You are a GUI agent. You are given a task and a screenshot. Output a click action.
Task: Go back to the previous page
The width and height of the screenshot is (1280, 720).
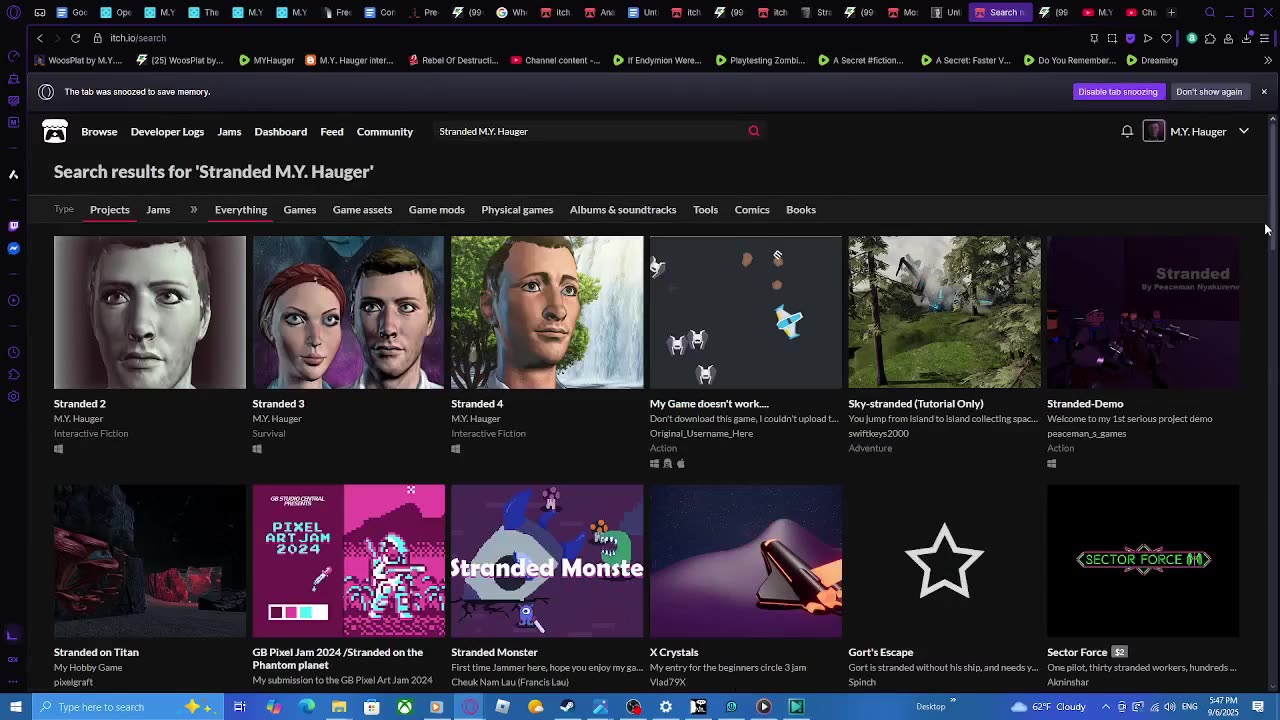[40, 38]
